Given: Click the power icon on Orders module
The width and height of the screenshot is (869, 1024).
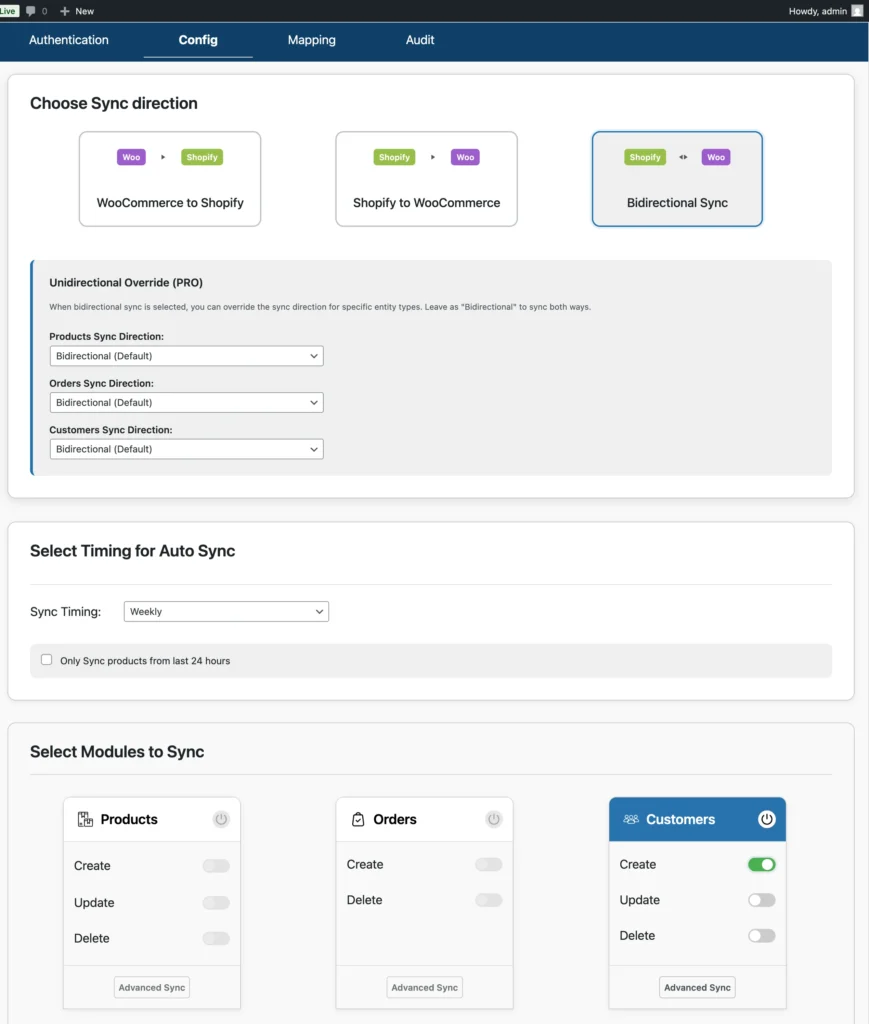Looking at the screenshot, I should [x=492, y=818].
